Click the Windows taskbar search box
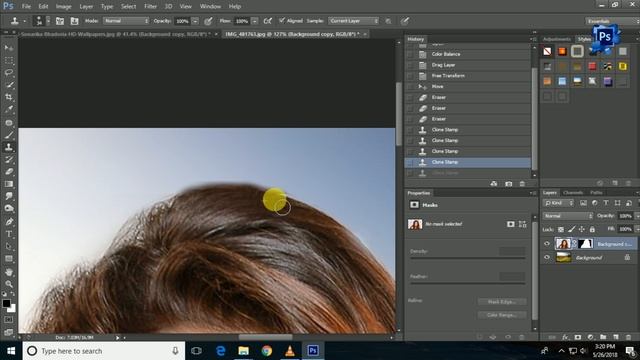640x360 pixels. pos(104,351)
